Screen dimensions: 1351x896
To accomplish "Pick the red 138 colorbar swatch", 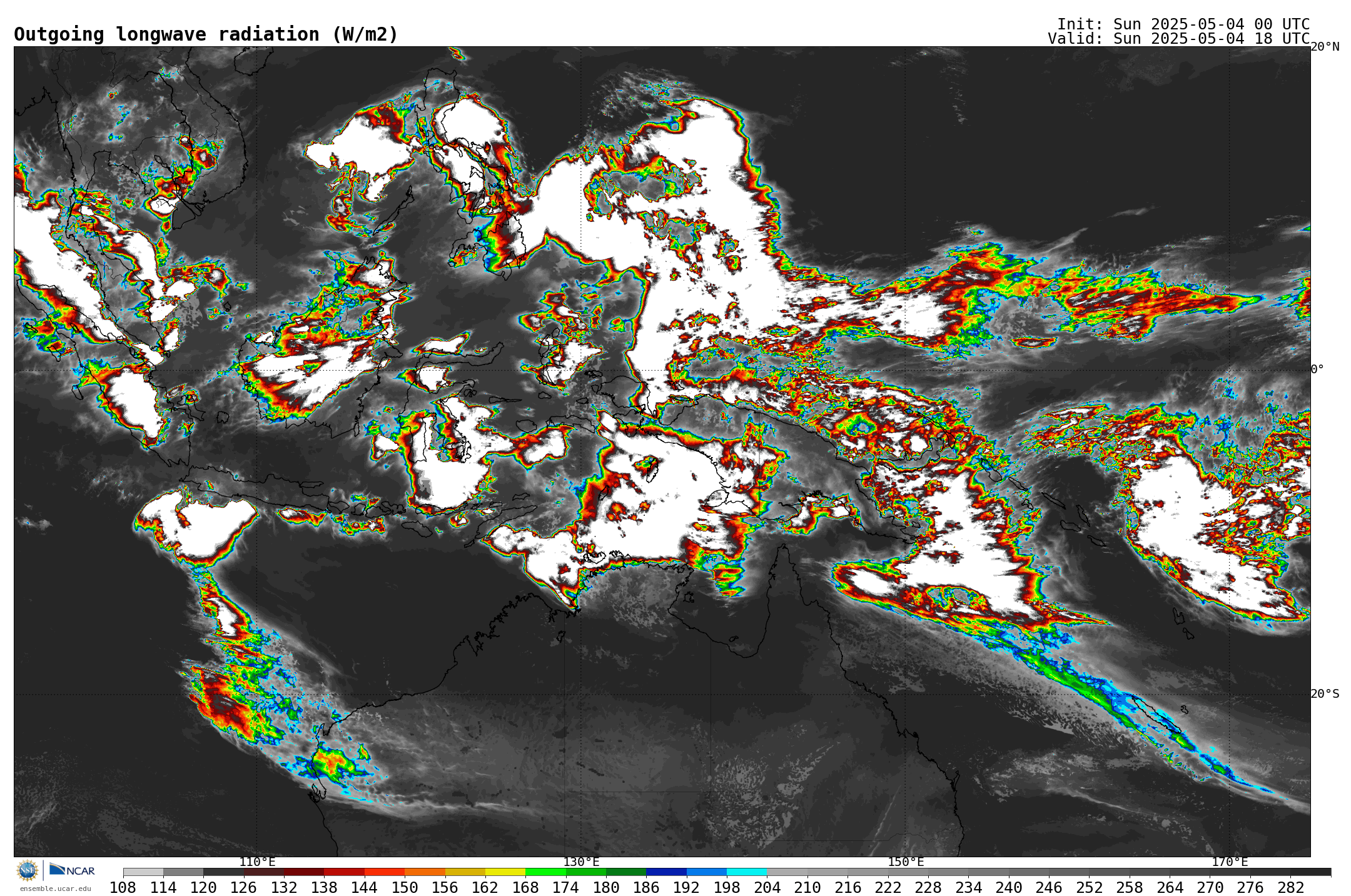I will click(344, 872).
